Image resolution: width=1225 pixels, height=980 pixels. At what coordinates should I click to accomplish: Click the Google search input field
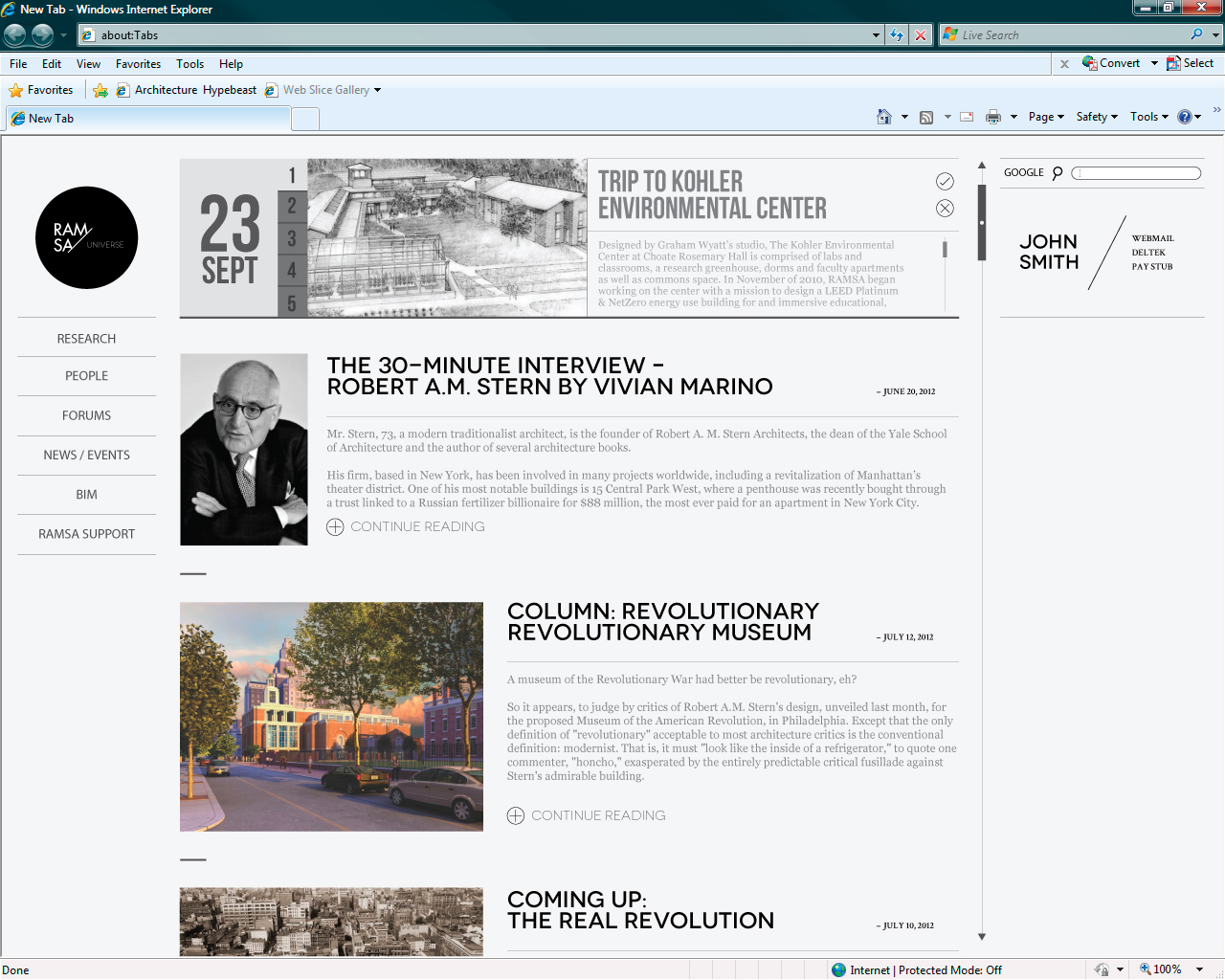pos(1136,173)
